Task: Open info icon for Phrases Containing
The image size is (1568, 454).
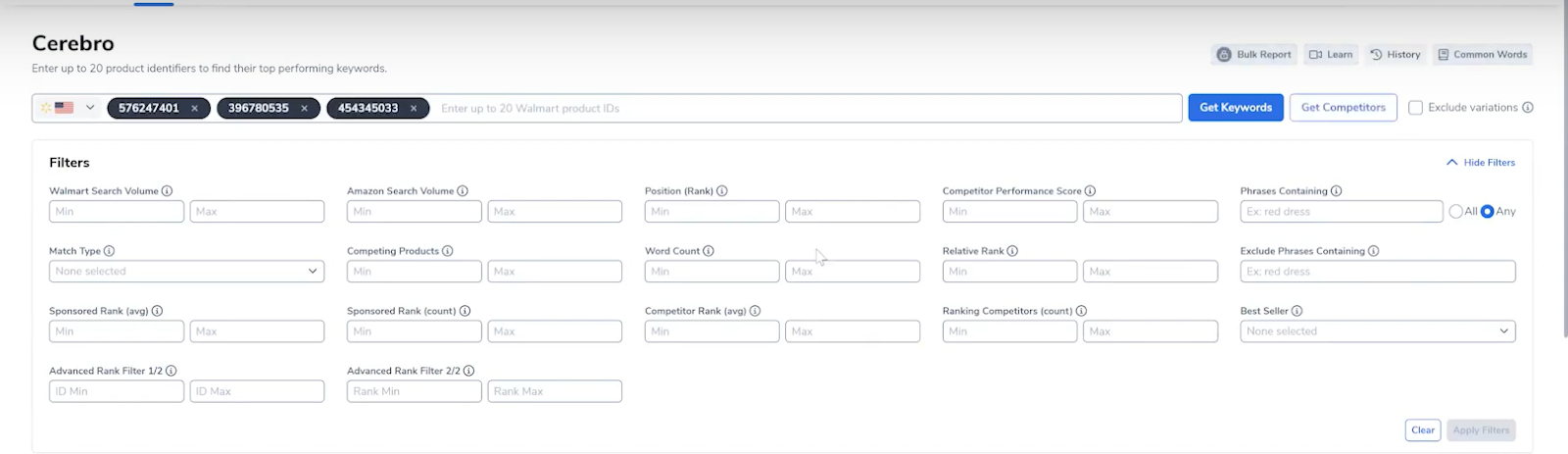Action: pyautogui.click(x=1337, y=191)
